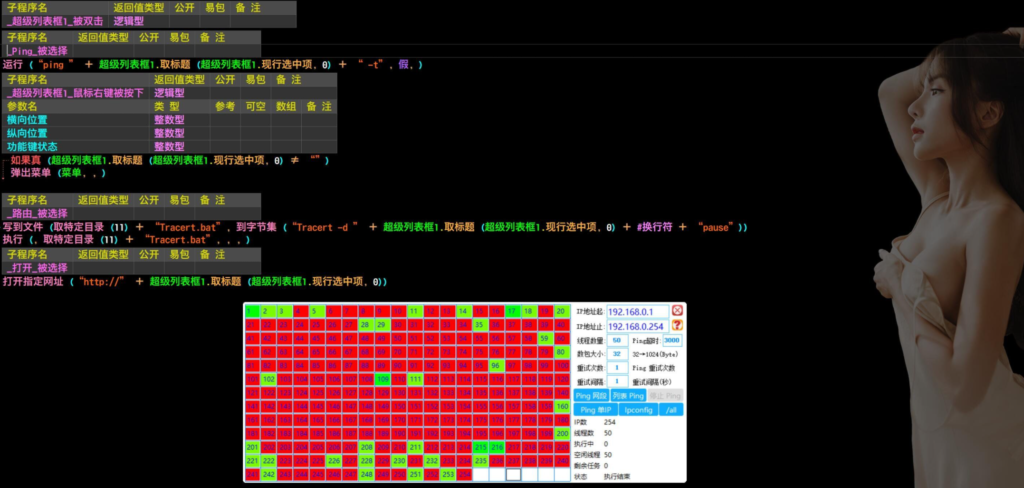Click the 线程数量 input box
Screen dimensions: 1024x488
(x=616, y=340)
